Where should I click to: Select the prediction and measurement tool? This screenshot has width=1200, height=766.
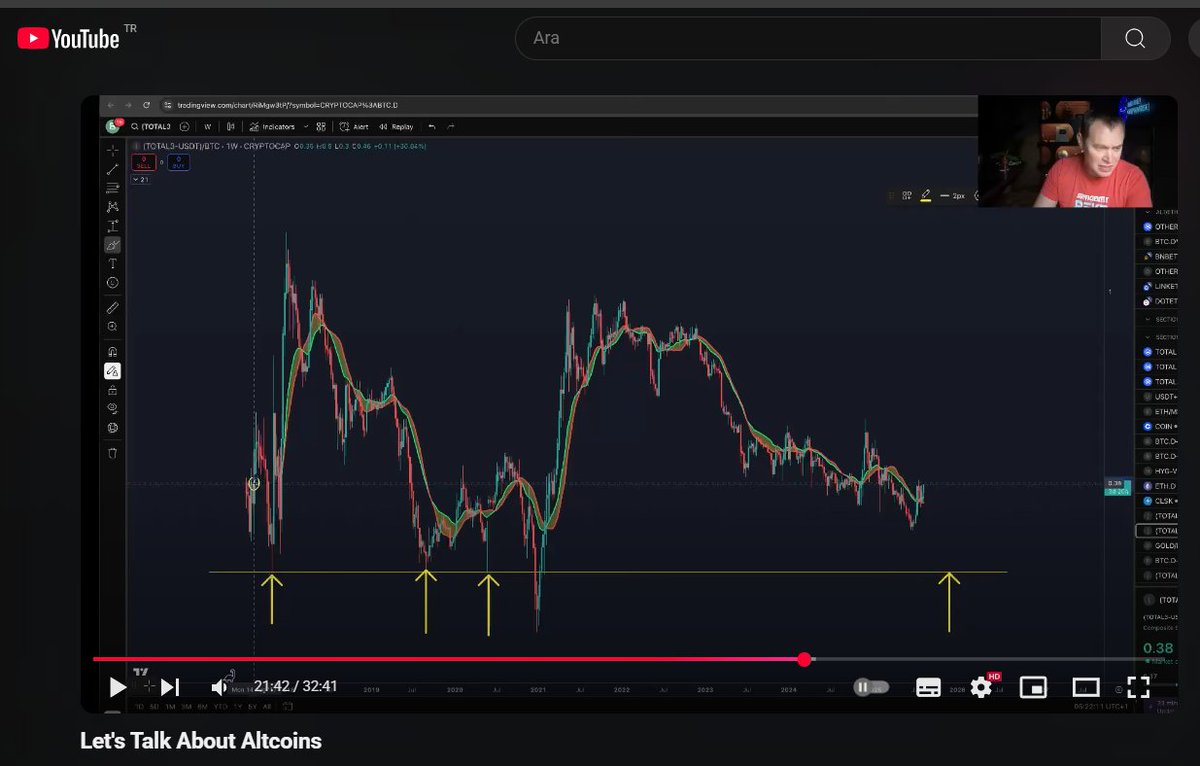click(x=113, y=226)
